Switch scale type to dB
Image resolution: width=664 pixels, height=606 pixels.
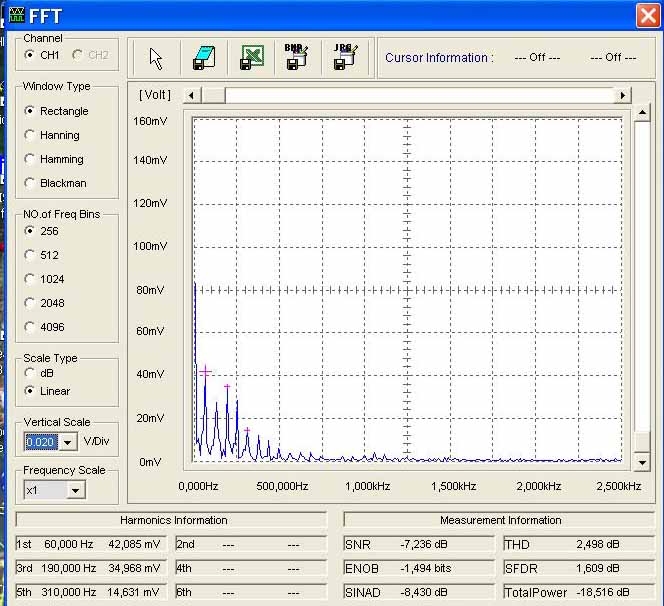[31, 373]
